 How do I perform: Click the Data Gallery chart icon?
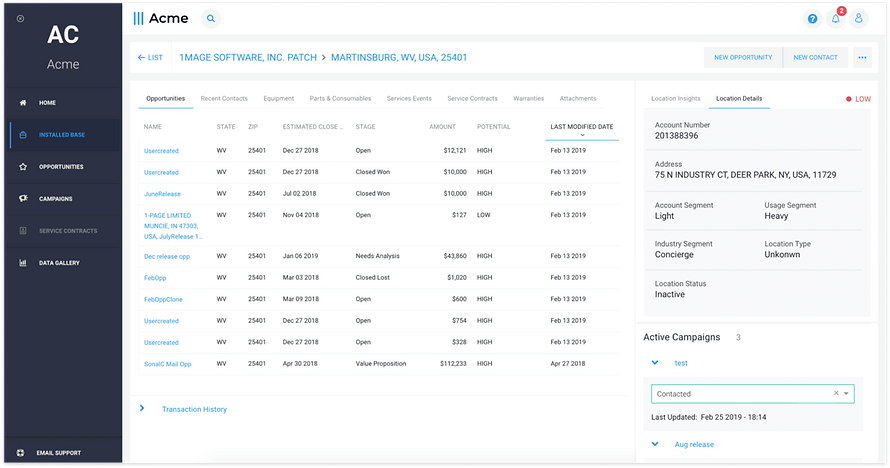[x=23, y=263]
